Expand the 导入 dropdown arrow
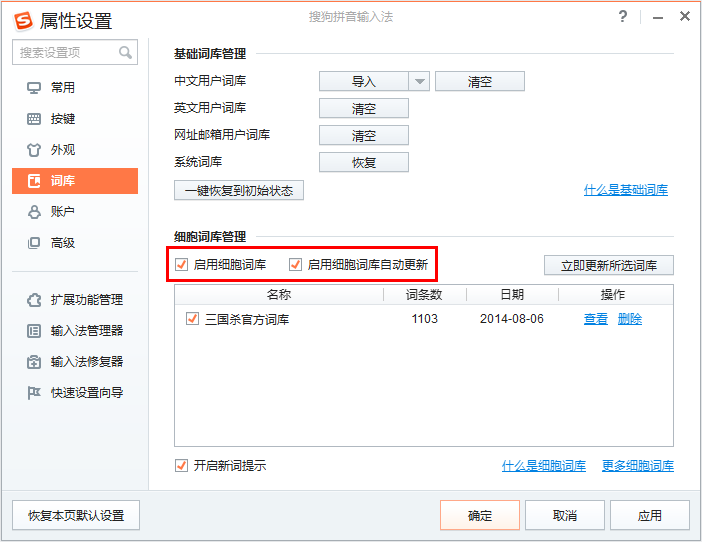This screenshot has width=702, height=542. [x=419, y=82]
